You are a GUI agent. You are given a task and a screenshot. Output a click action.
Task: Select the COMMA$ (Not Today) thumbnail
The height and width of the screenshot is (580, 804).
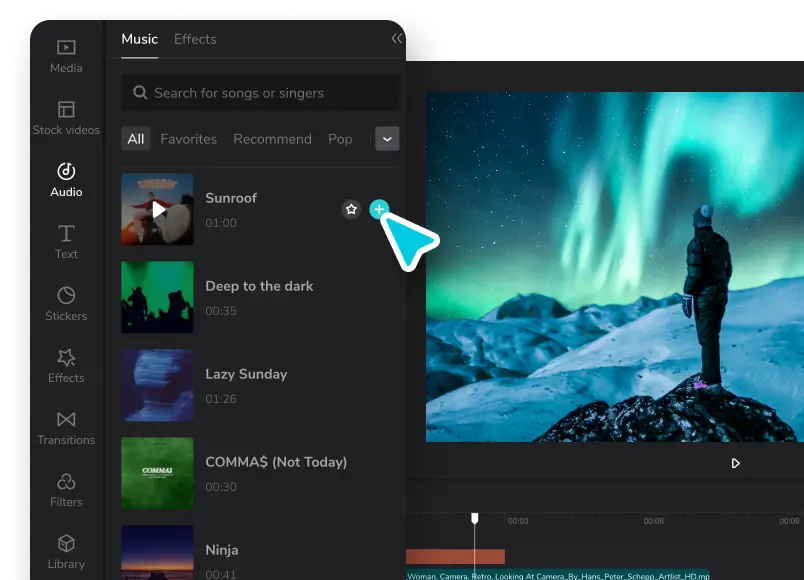157,473
